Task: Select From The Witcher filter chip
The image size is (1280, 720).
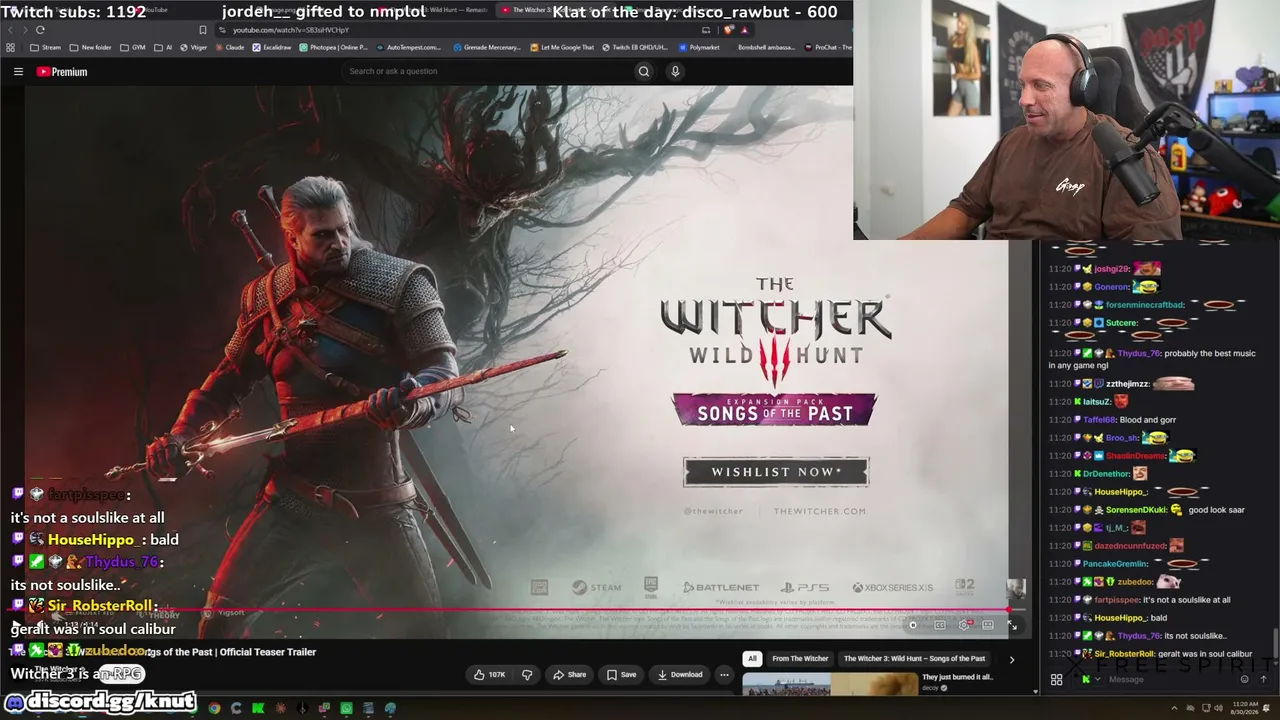Action: pos(800,659)
